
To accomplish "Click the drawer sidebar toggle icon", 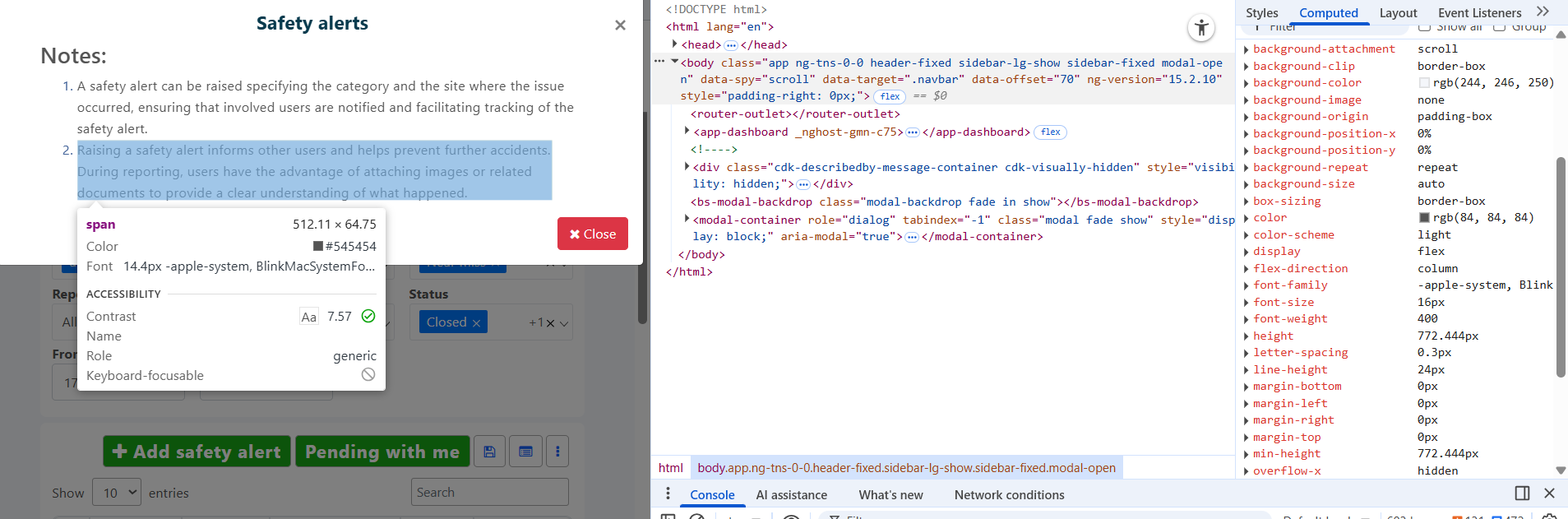I will (x=1522, y=494).
